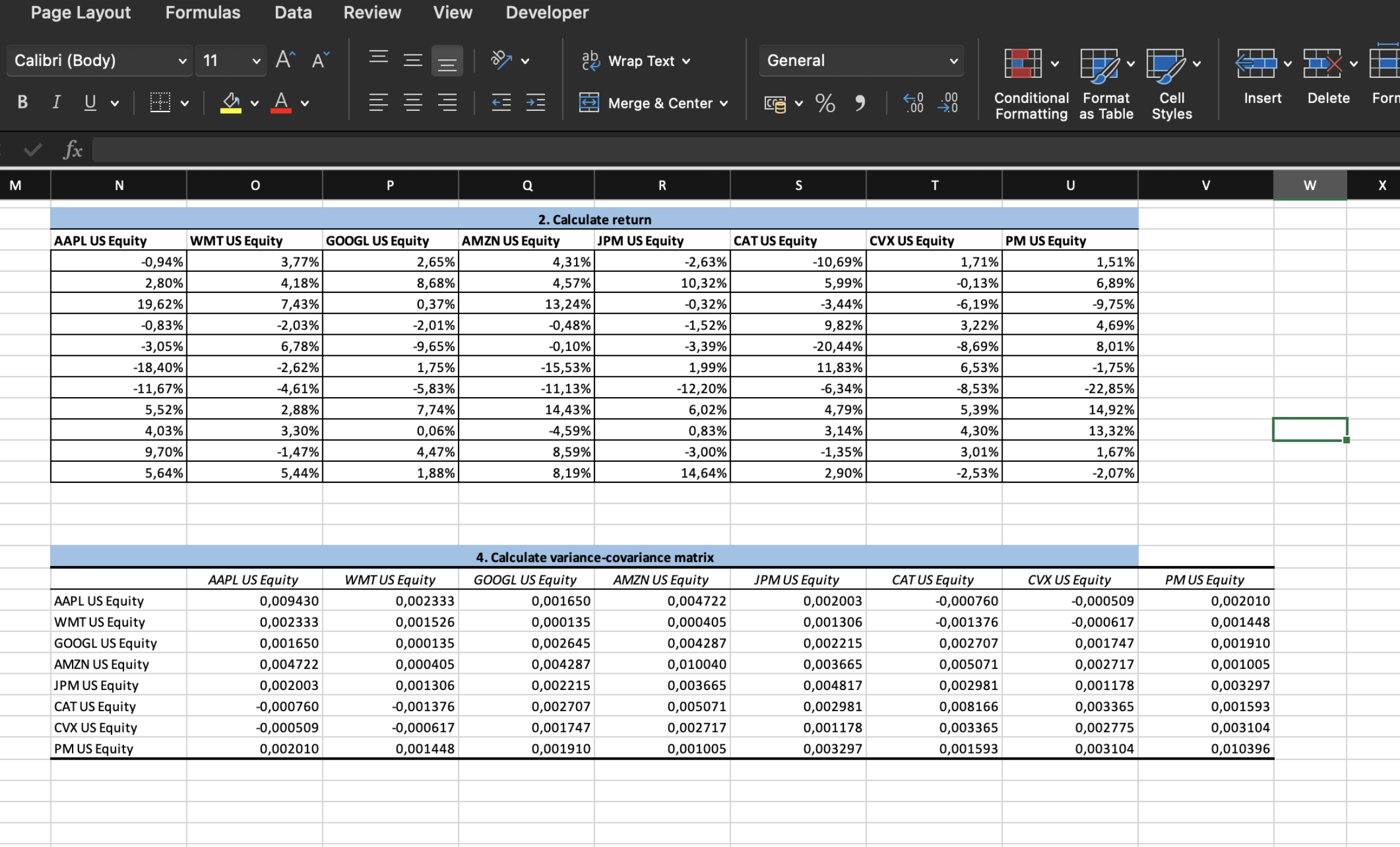
Task: Increase decimal places icon
Action: 913,102
